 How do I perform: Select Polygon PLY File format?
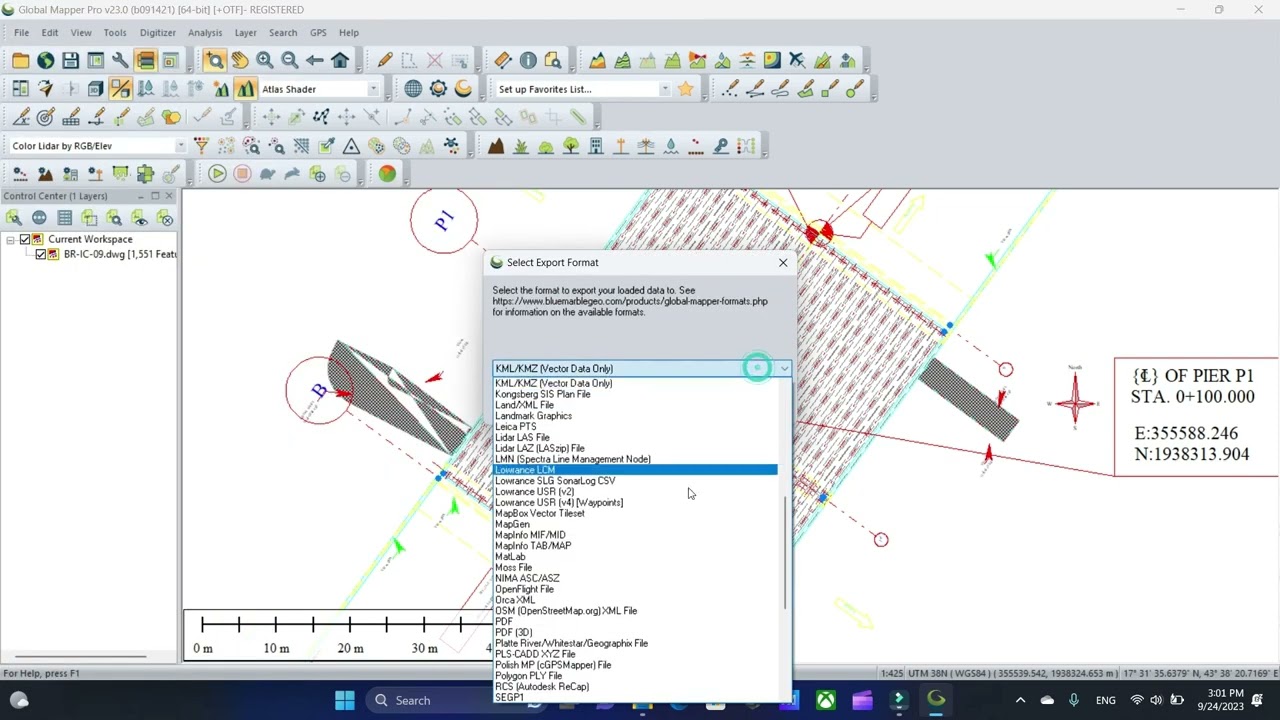tap(635, 676)
